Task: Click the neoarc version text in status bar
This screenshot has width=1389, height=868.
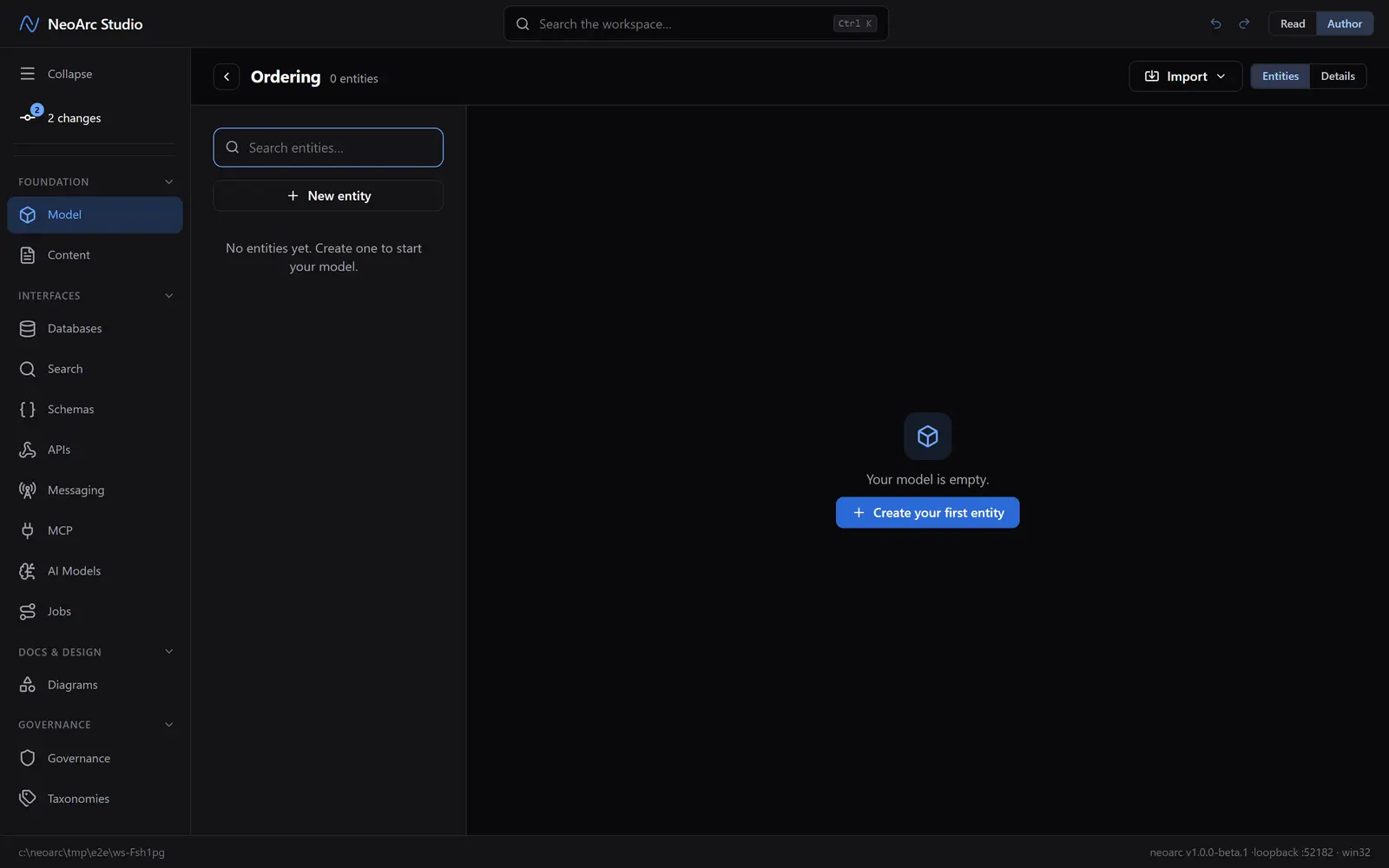Action: [x=1199, y=852]
